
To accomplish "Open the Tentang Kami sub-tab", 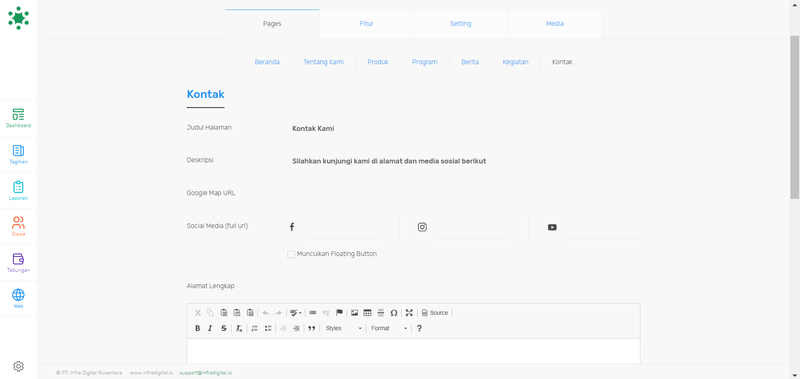I will point(323,62).
